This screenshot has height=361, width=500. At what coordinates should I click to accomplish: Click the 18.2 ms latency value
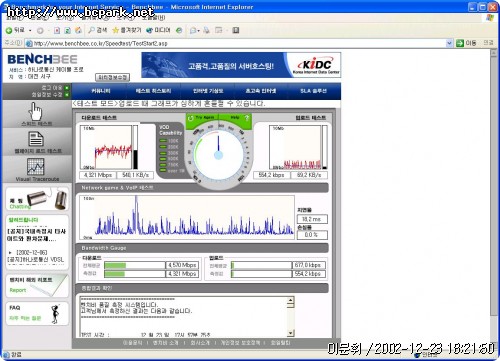(312, 219)
